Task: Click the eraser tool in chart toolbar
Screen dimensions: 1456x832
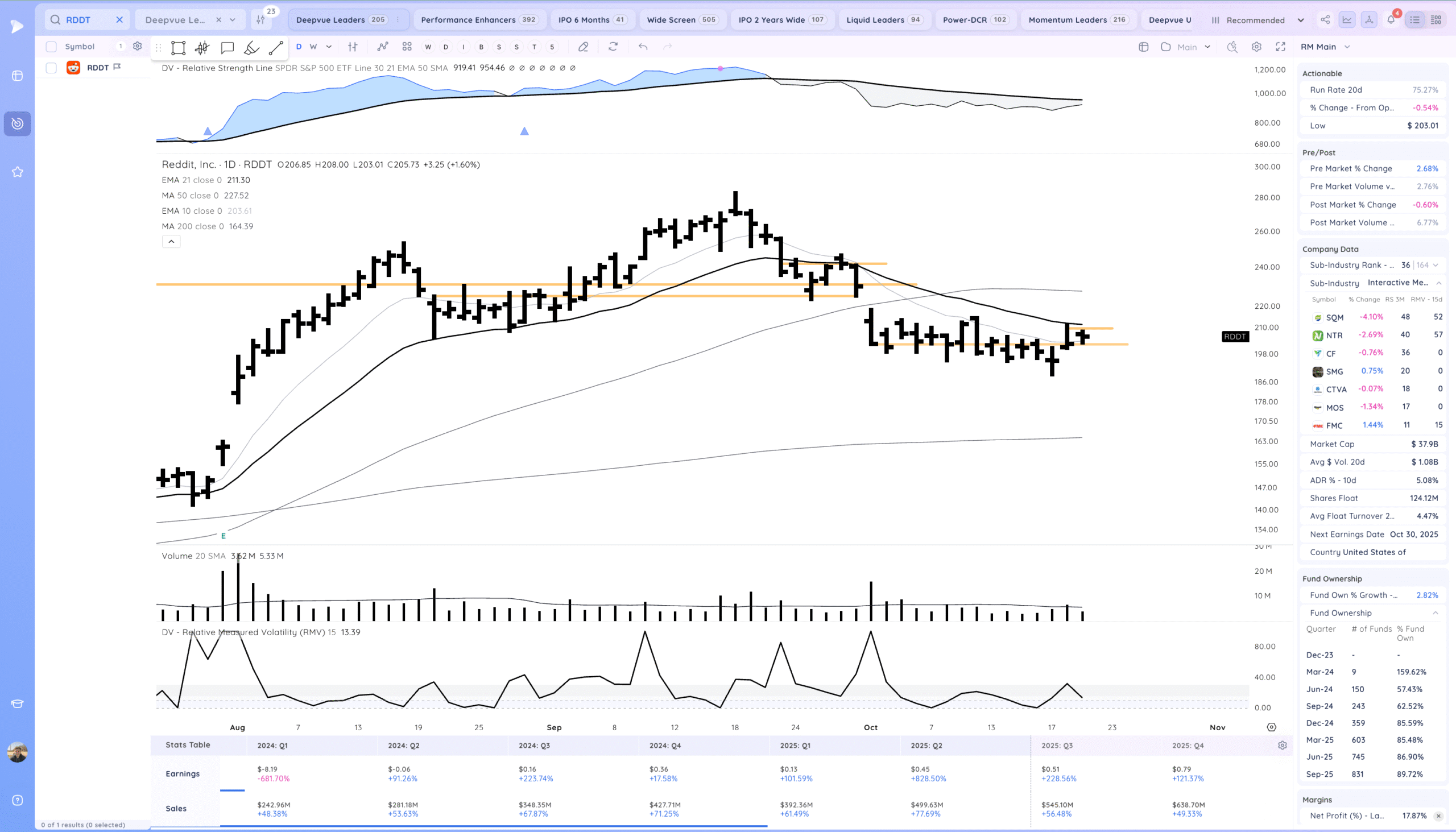Action: click(583, 47)
